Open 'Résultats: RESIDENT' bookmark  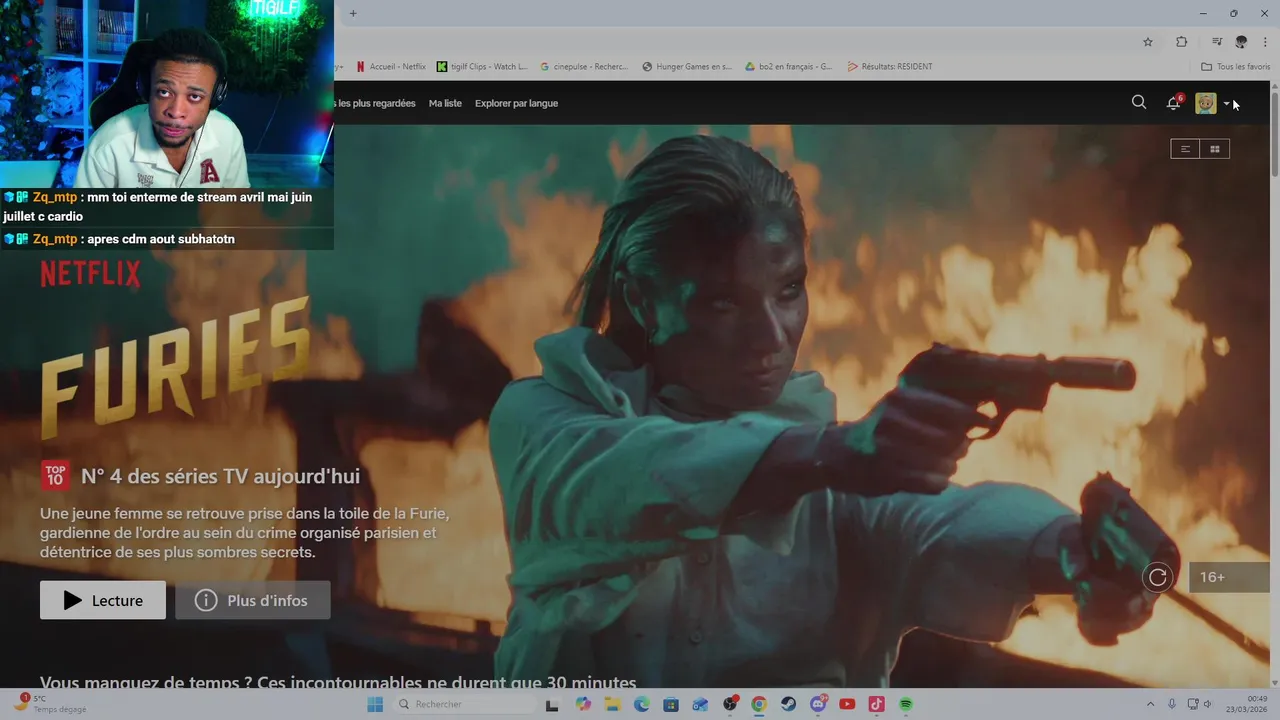tap(890, 67)
